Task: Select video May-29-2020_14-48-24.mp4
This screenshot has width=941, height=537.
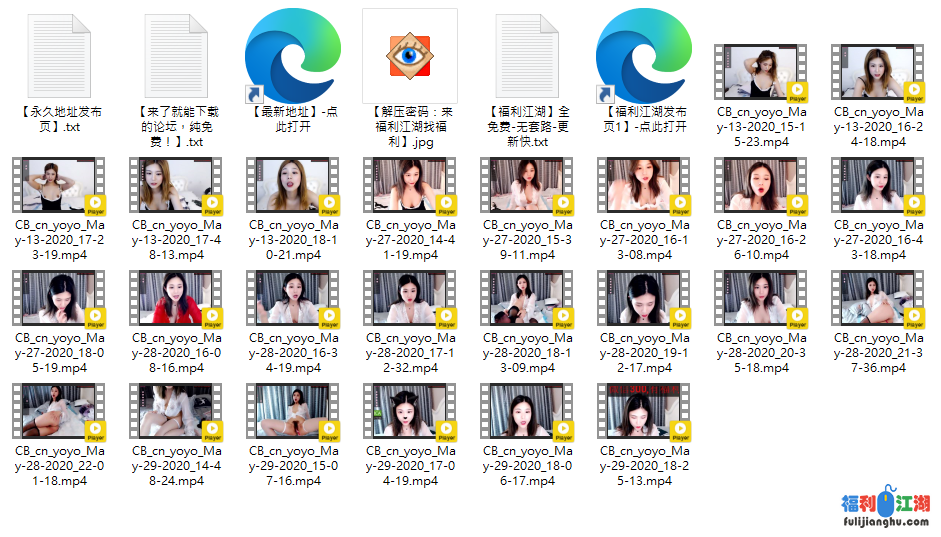Action: pyautogui.click(x=177, y=412)
